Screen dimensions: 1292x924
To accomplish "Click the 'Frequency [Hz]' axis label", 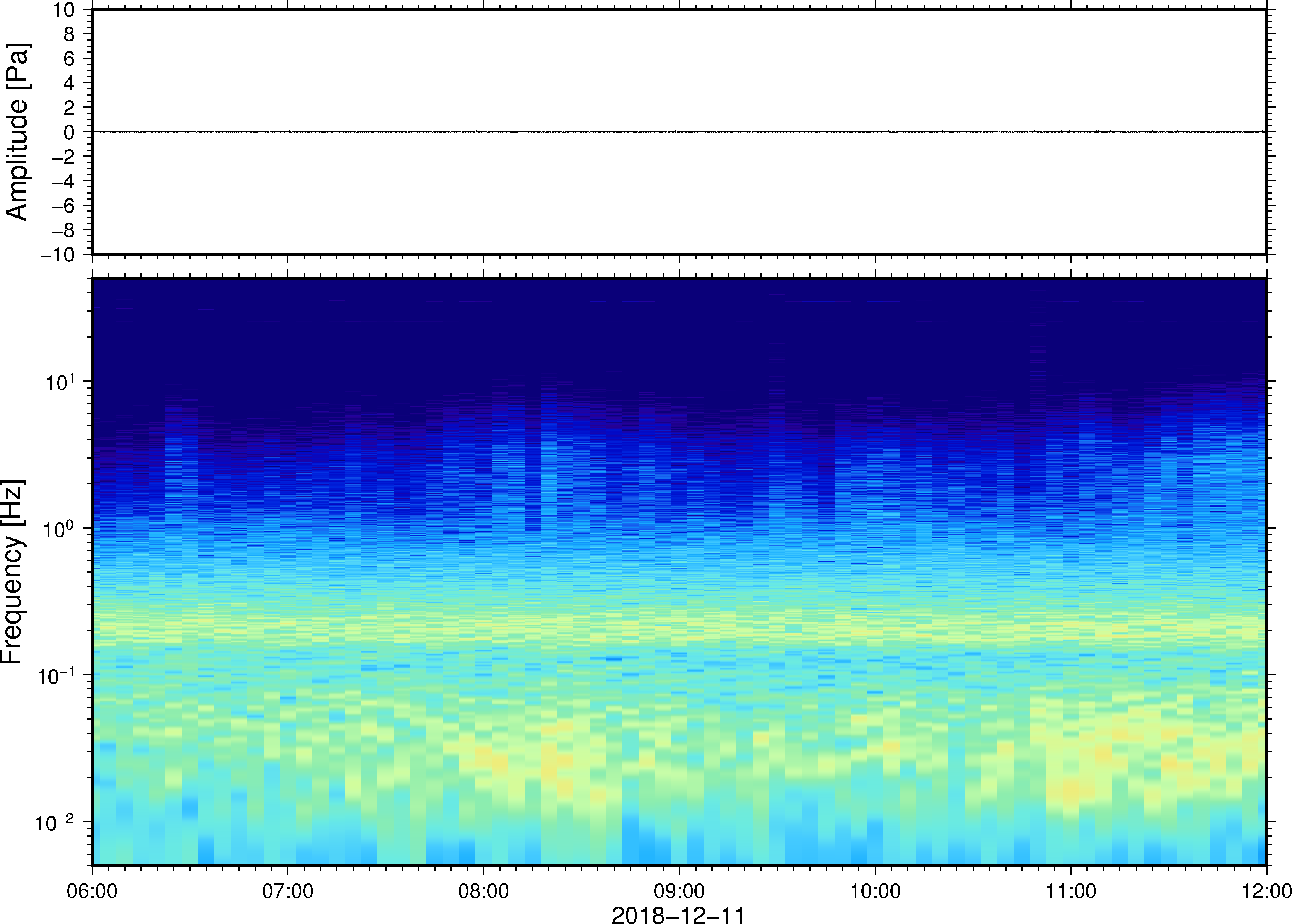I will [12, 572].
